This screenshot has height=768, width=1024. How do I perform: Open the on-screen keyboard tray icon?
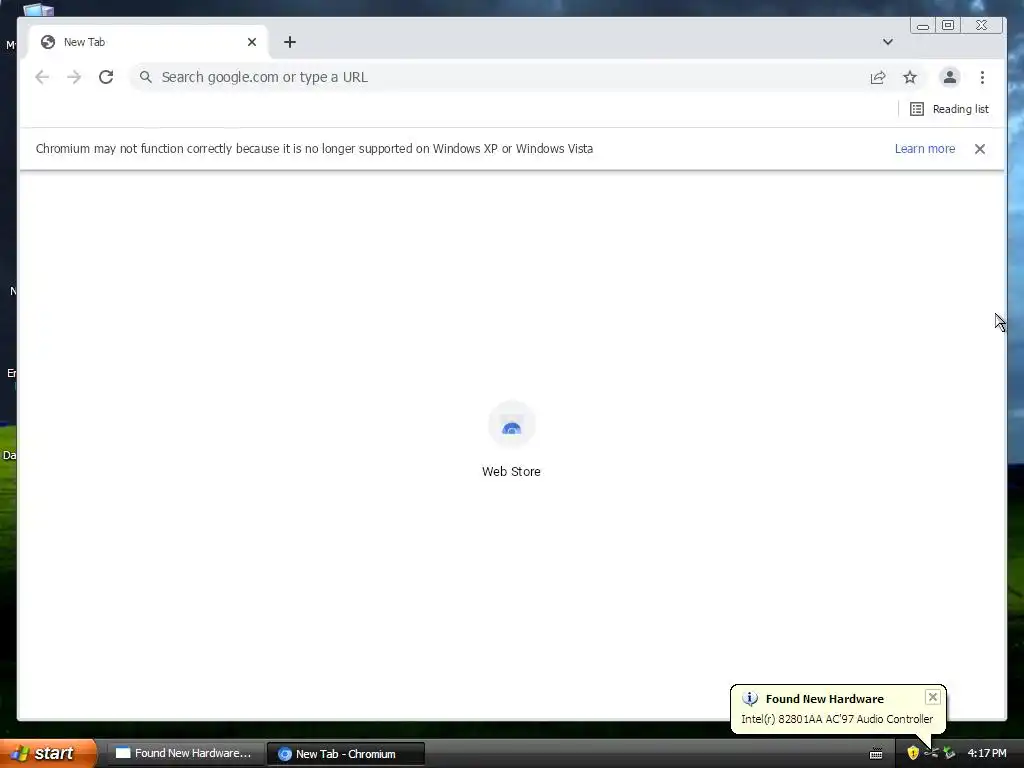[x=876, y=754]
